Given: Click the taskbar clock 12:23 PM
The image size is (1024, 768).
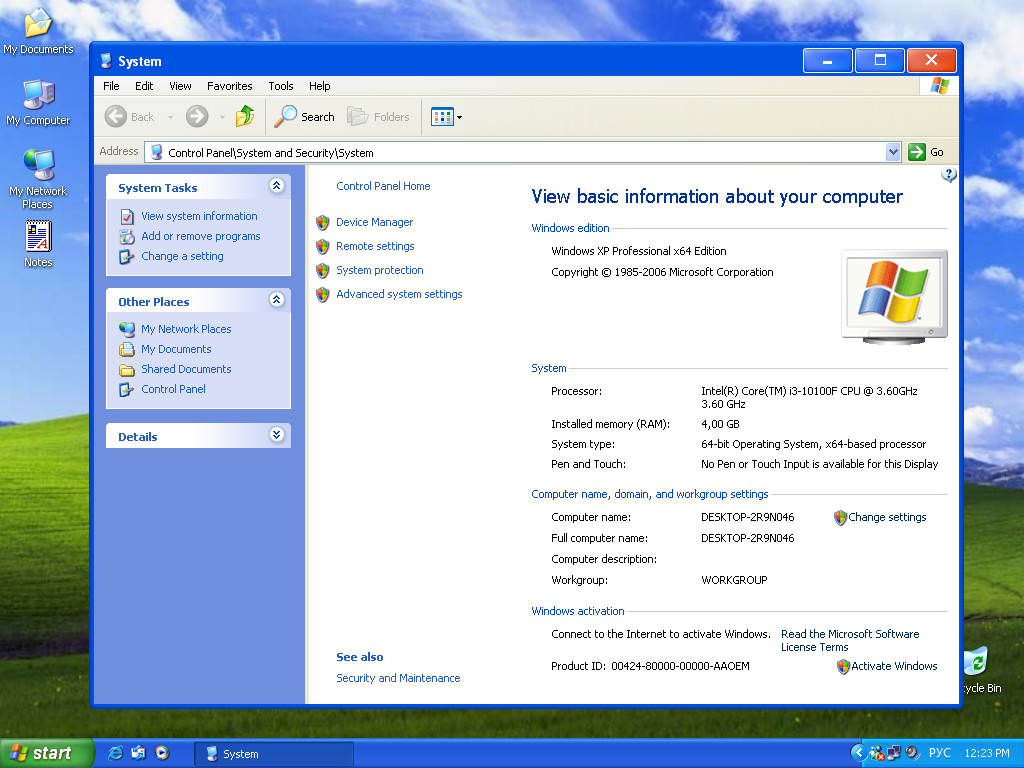Looking at the screenshot, I should pyautogui.click(x=986, y=753).
